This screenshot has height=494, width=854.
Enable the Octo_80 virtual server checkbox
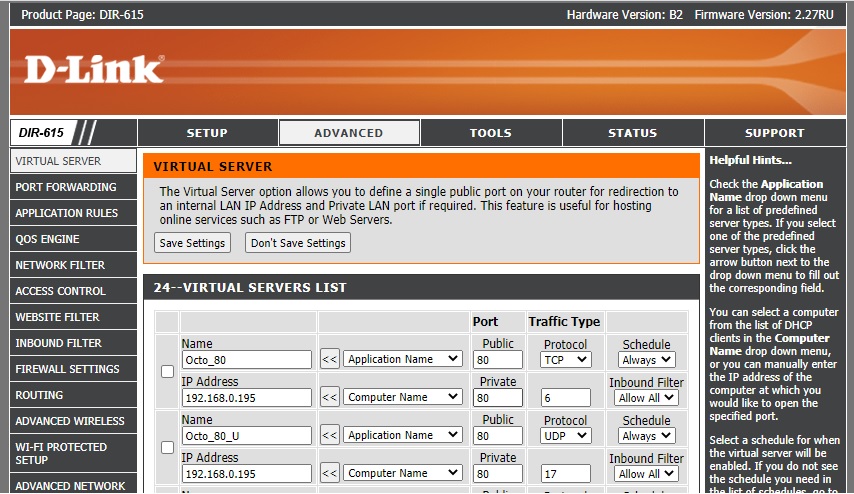point(168,371)
